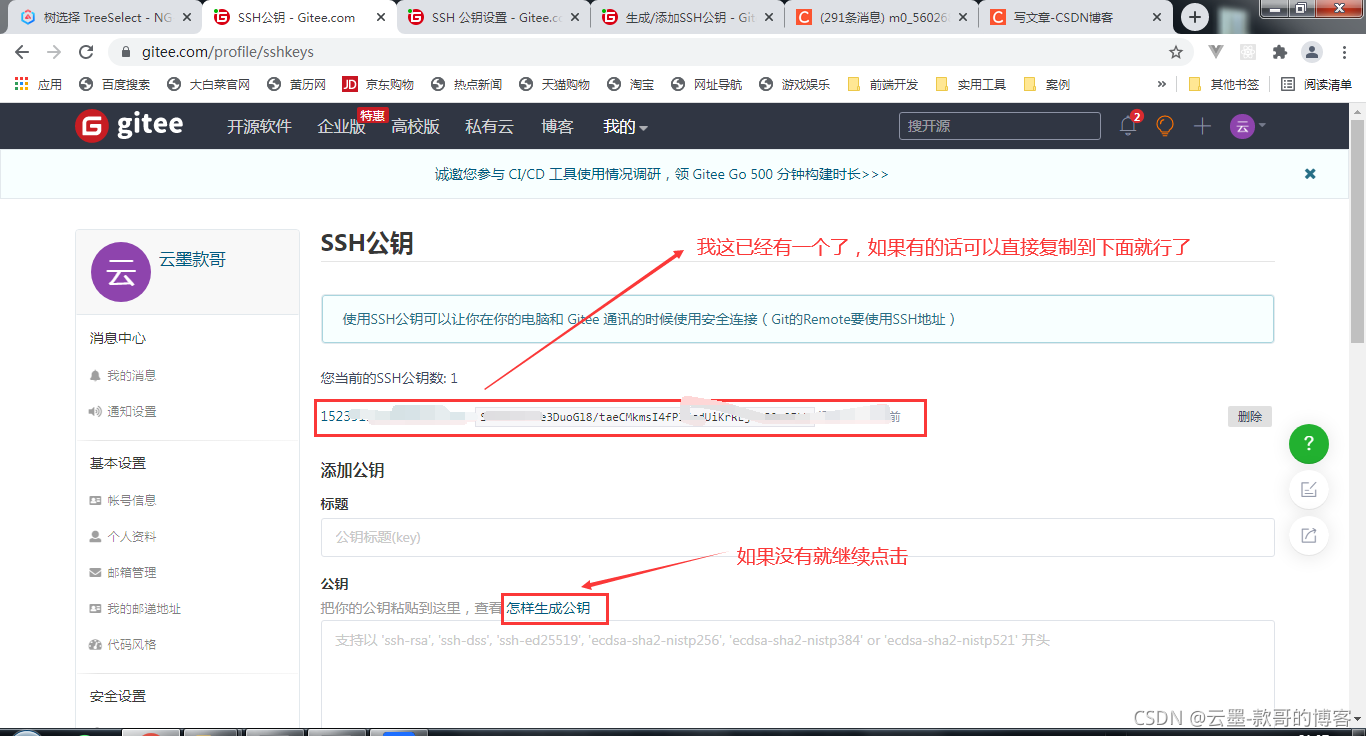Screen dimensions: 1366x736
Task: Open the 网址导航 bookmark
Action: 706,85
